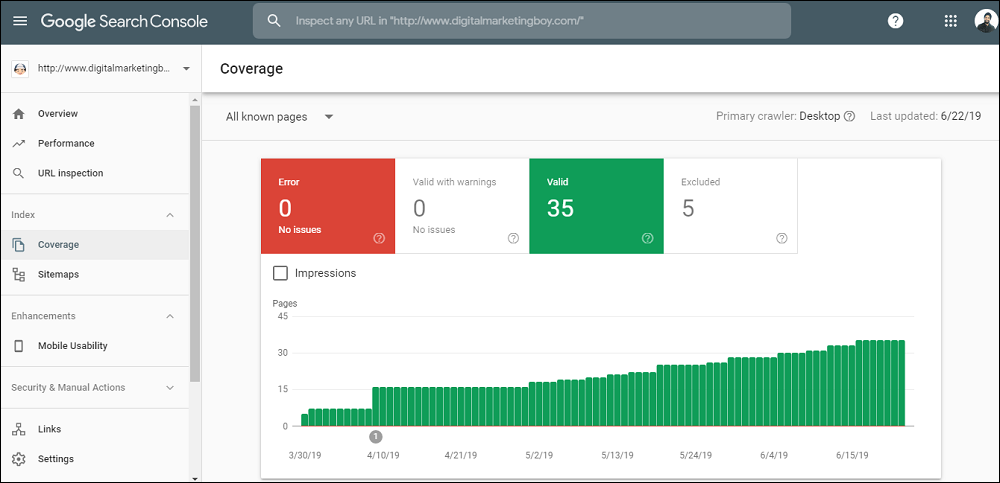Click the Coverage pages icon
Viewport: 1000px width, 483px height.
point(18,244)
